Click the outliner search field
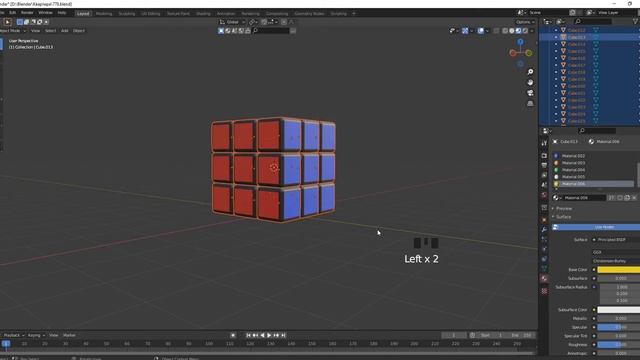The image size is (640, 360). click(x=593, y=21)
